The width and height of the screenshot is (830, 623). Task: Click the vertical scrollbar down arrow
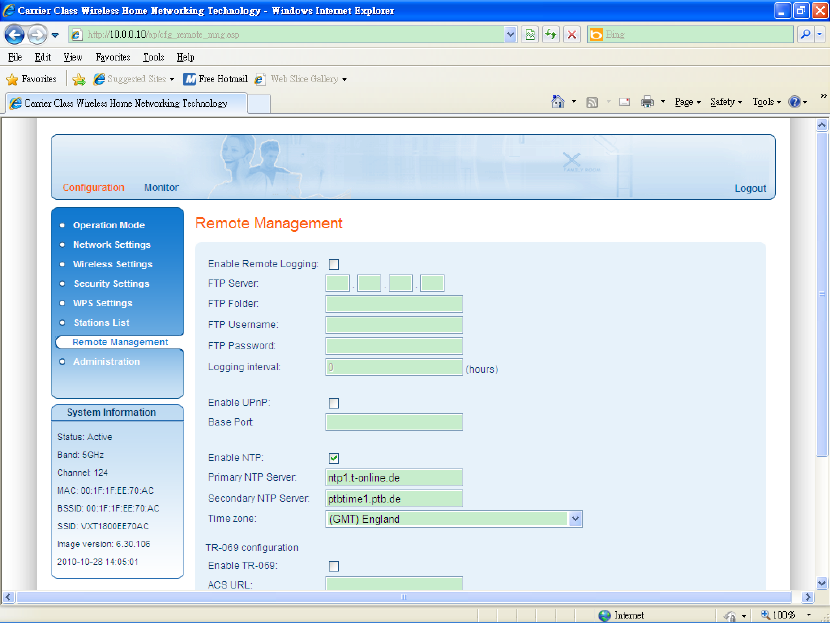[822, 583]
